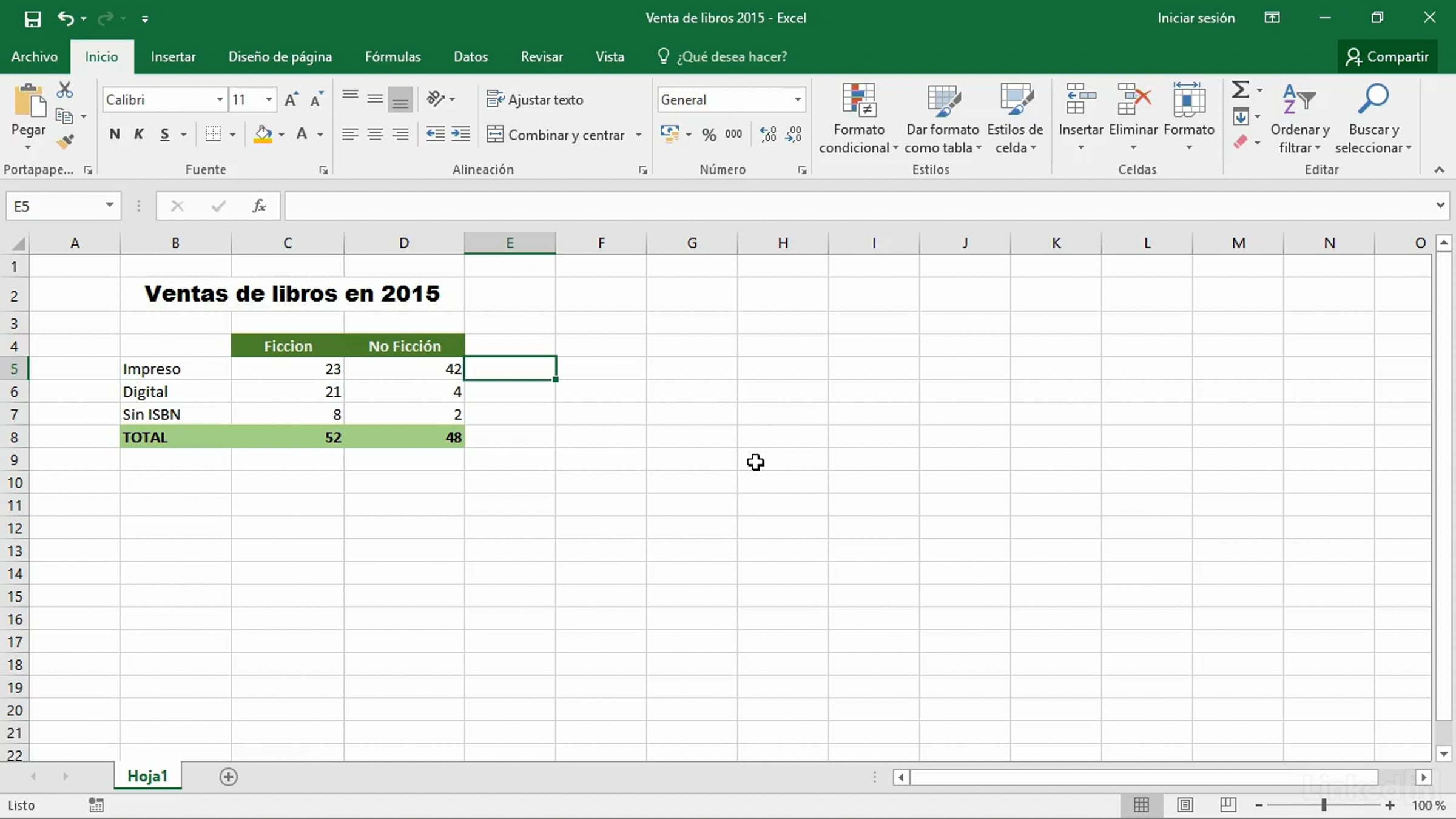
Task: Toggle Ajustar texto wrap text
Action: [x=535, y=99]
